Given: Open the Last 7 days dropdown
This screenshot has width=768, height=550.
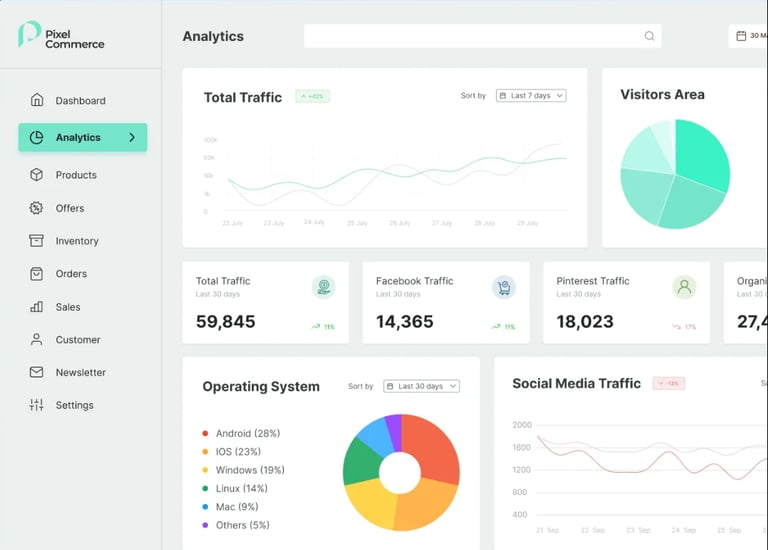Looking at the screenshot, I should [531, 96].
